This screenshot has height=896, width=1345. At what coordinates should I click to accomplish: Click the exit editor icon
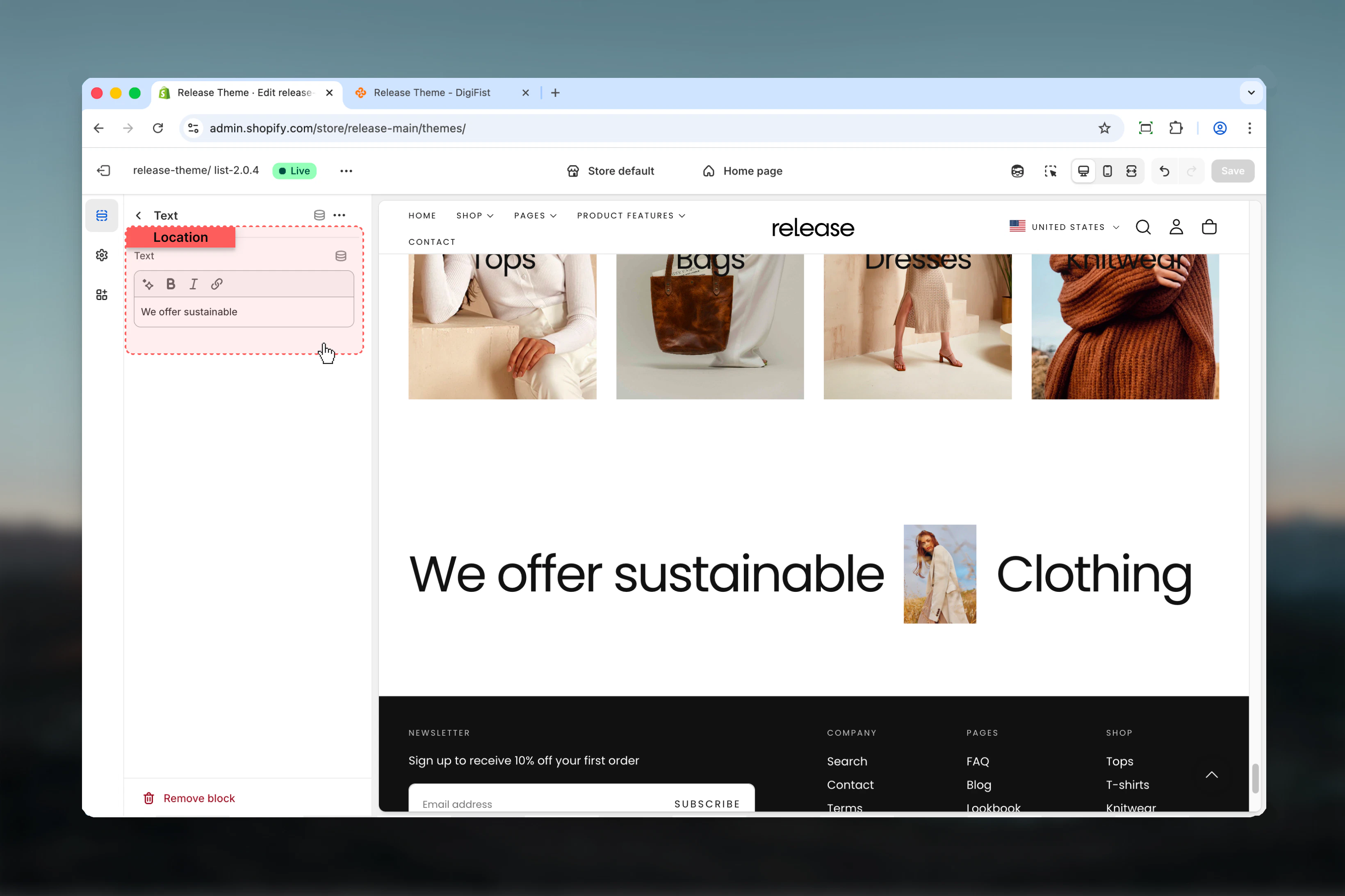click(x=103, y=170)
